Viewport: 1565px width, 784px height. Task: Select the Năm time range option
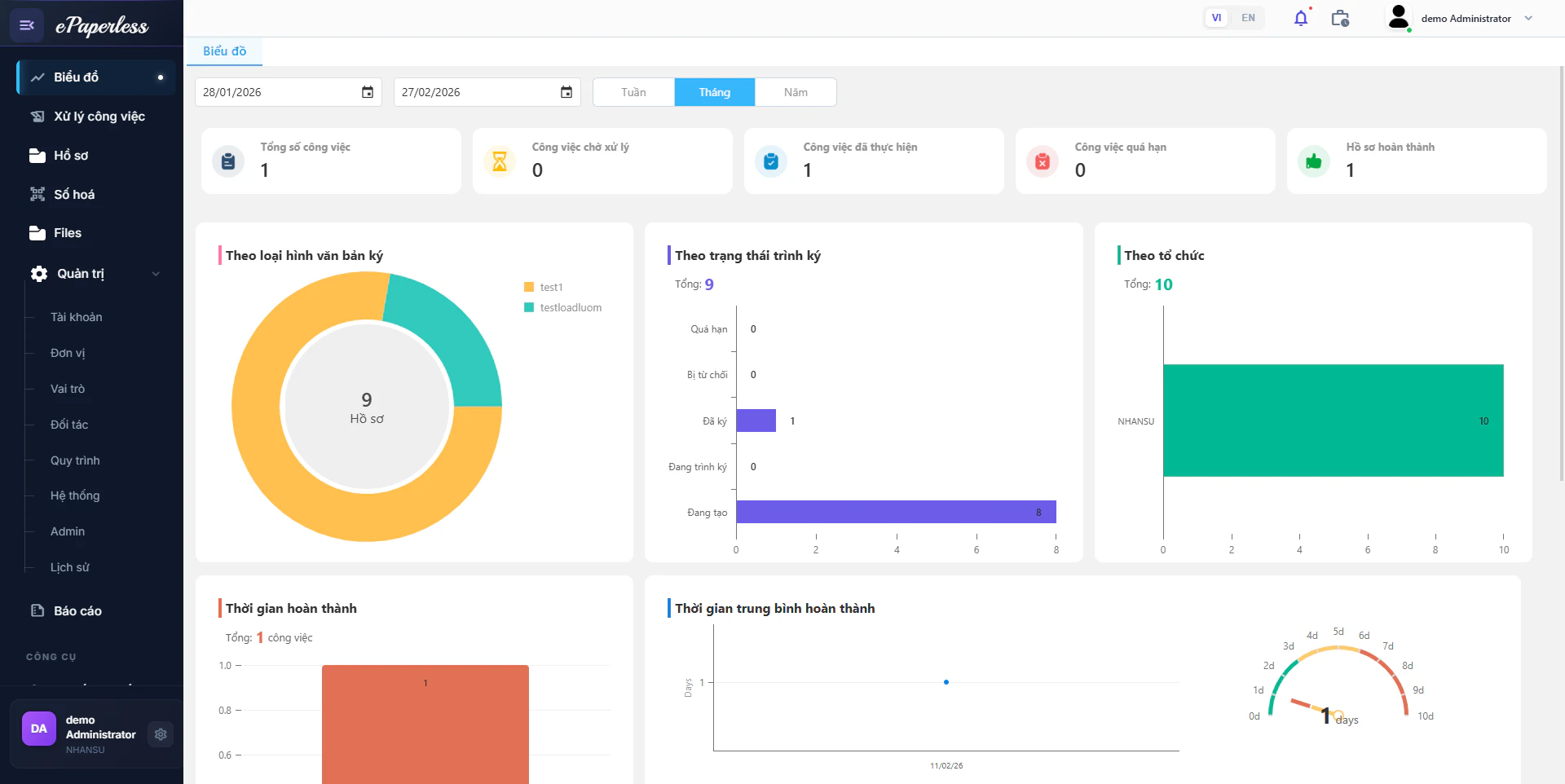(x=796, y=92)
